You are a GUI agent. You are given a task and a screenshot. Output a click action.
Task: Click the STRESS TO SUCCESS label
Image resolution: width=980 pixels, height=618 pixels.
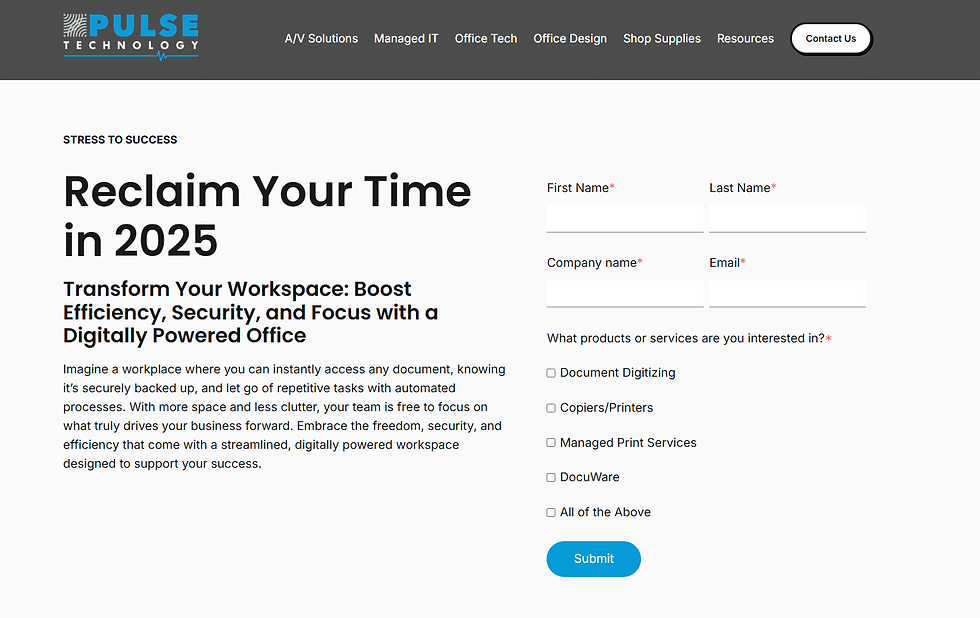(120, 140)
